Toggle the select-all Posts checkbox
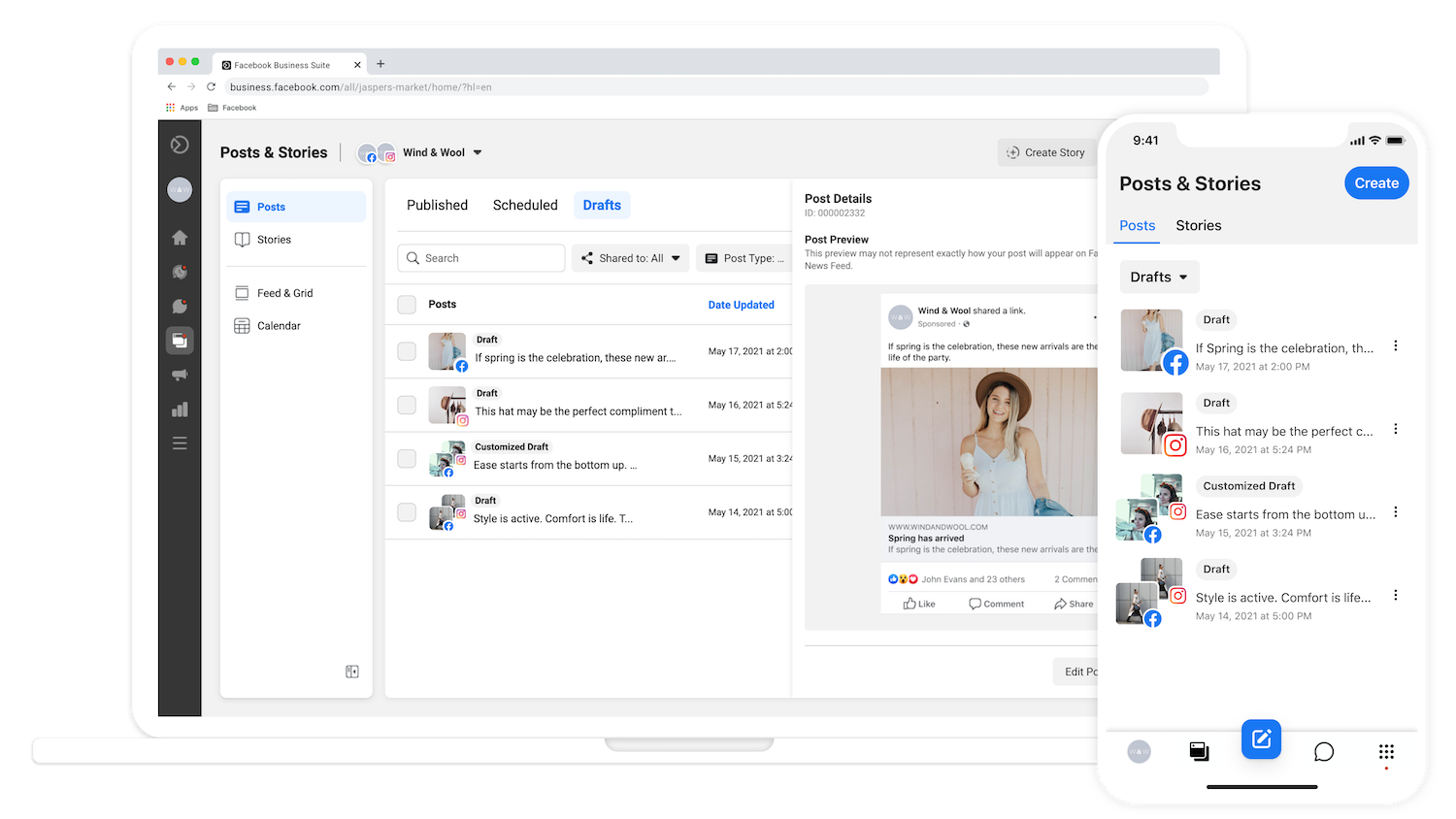The width and height of the screenshot is (1456, 819). tap(406, 304)
